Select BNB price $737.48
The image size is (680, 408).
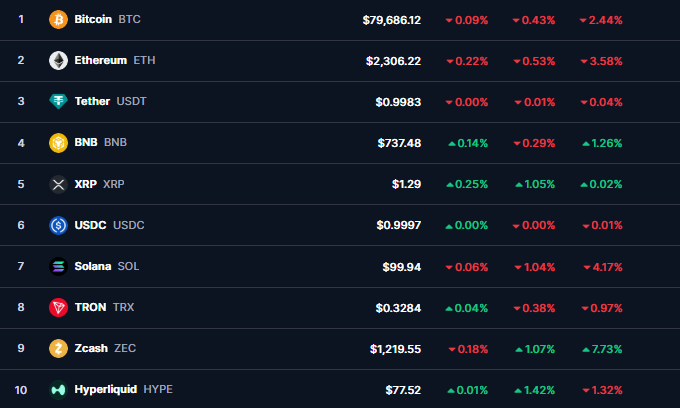coord(399,143)
